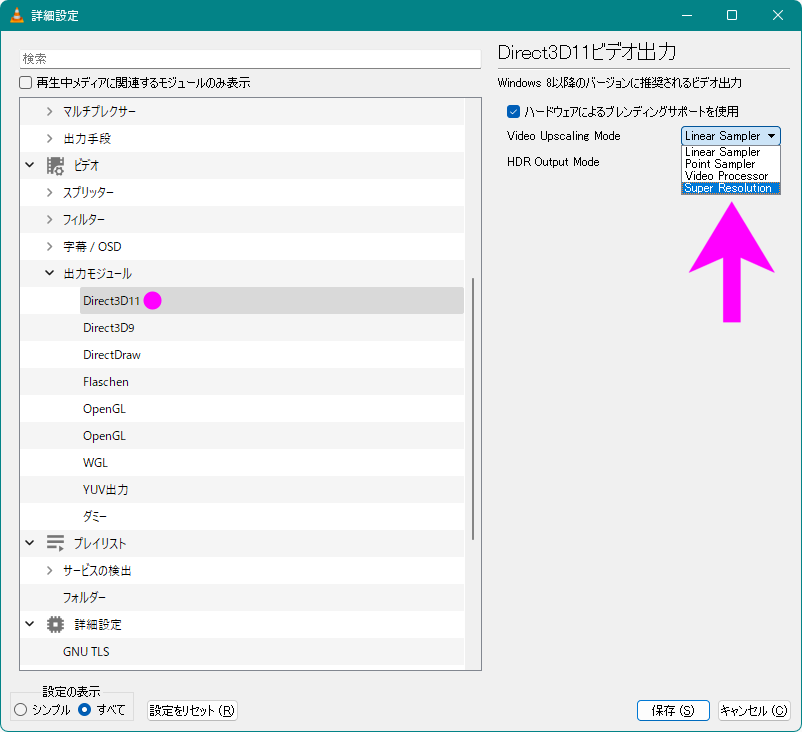This screenshot has width=802, height=732.
Task: Select the シンプル radio button
Action: (x=20, y=710)
